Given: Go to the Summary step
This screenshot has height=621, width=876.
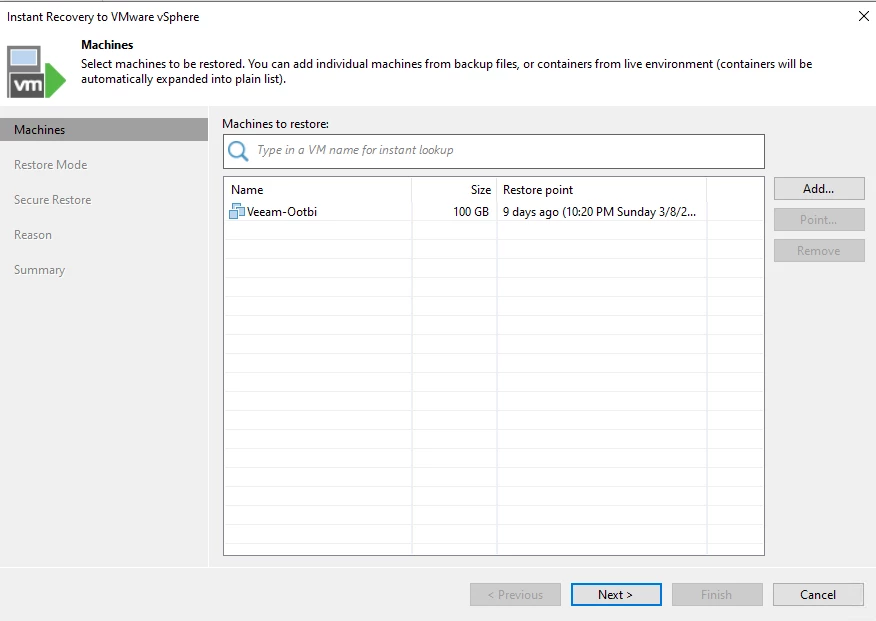Looking at the screenshot, I should point(40,270).
